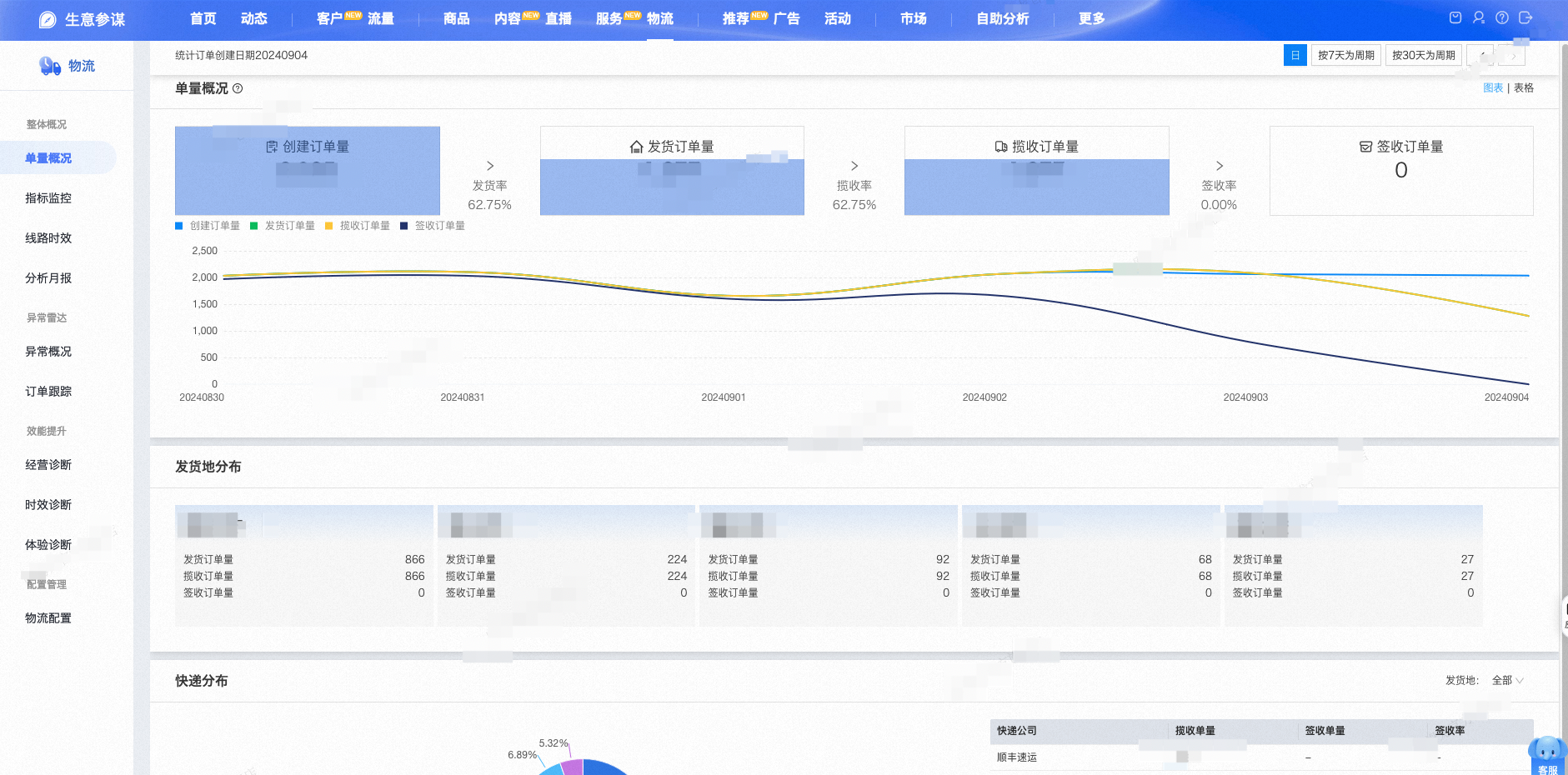This screenshot has width=1568, height=775.
Task: Select the 日 daily period toggle
Action: 1295,55
